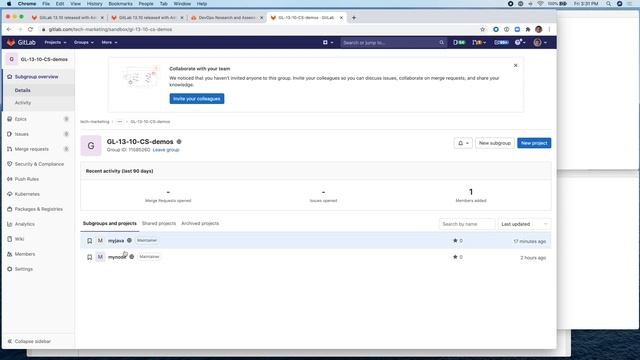Viewport: 640px width, 360px height.
Task: Click the browser back arrow
Action: click(9, 29)
